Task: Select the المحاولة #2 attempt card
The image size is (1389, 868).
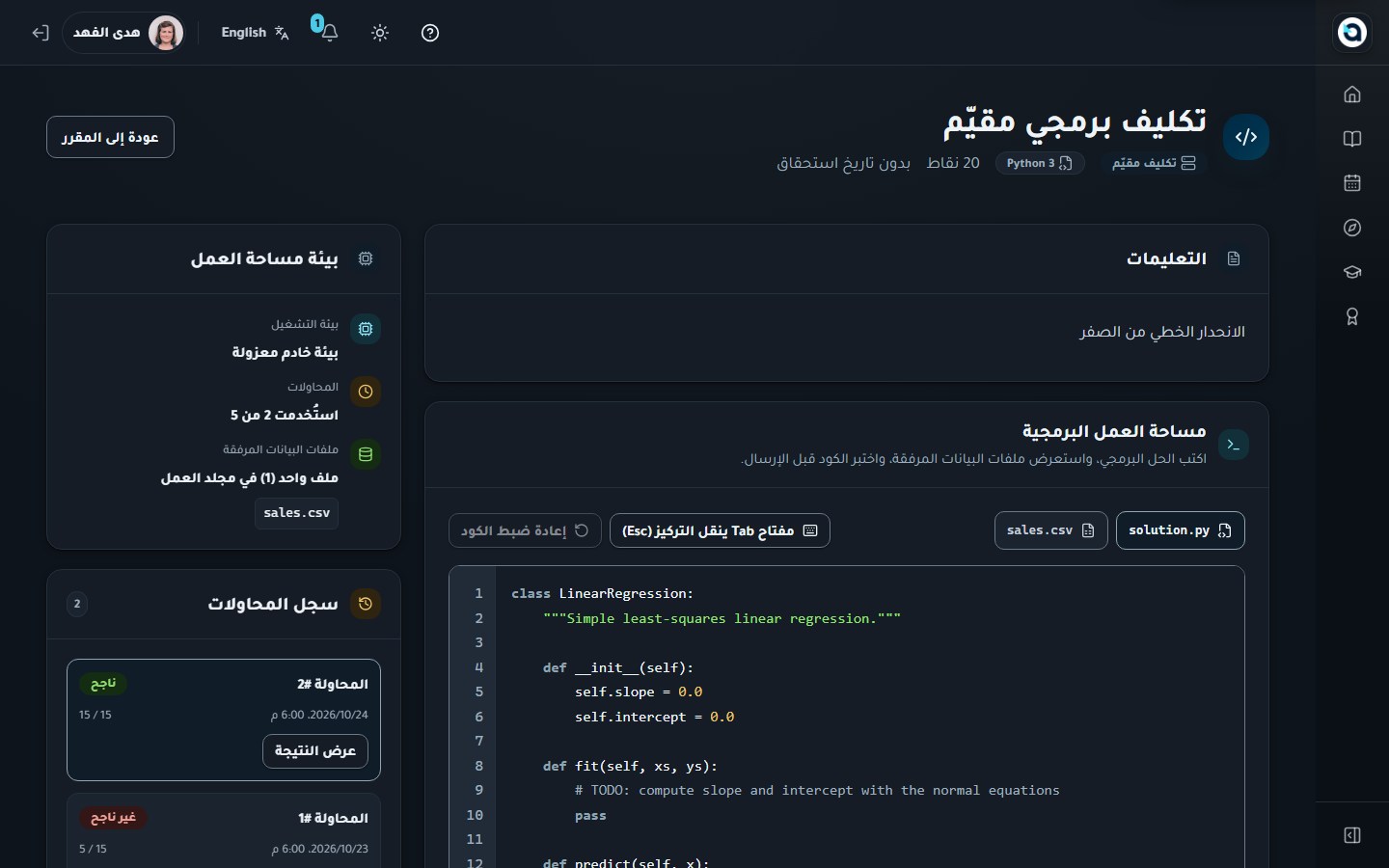Action: pyautogui.click(x=224, y=720)
